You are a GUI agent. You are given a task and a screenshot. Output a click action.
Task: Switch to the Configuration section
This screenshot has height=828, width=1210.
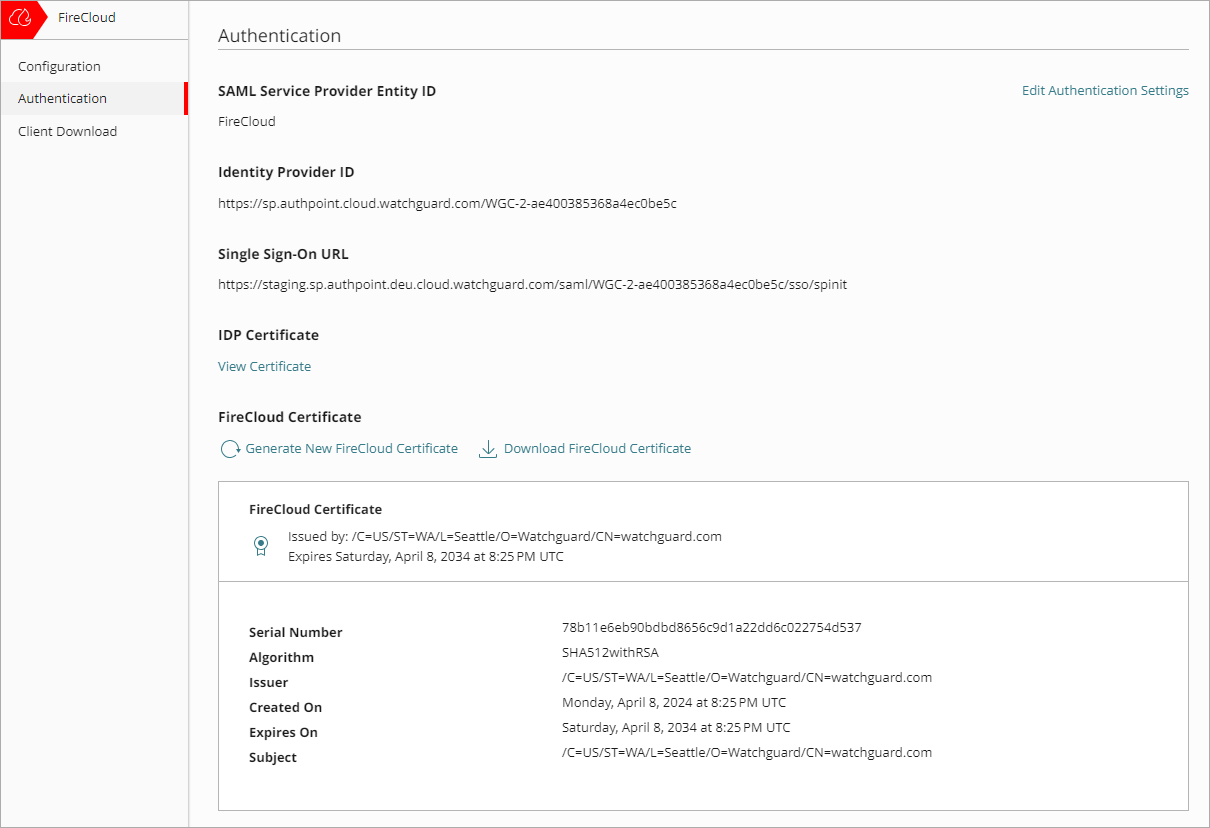(59, 66)
